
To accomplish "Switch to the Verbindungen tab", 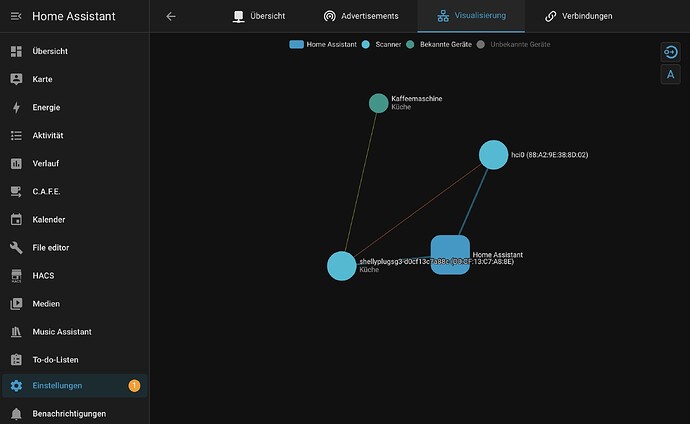I will [578, 16].
